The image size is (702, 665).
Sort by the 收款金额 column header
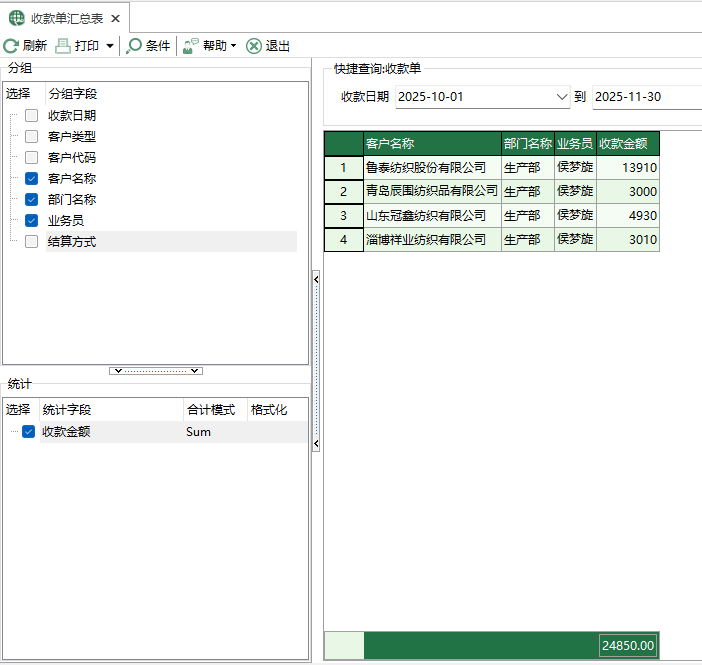(627, 143)
